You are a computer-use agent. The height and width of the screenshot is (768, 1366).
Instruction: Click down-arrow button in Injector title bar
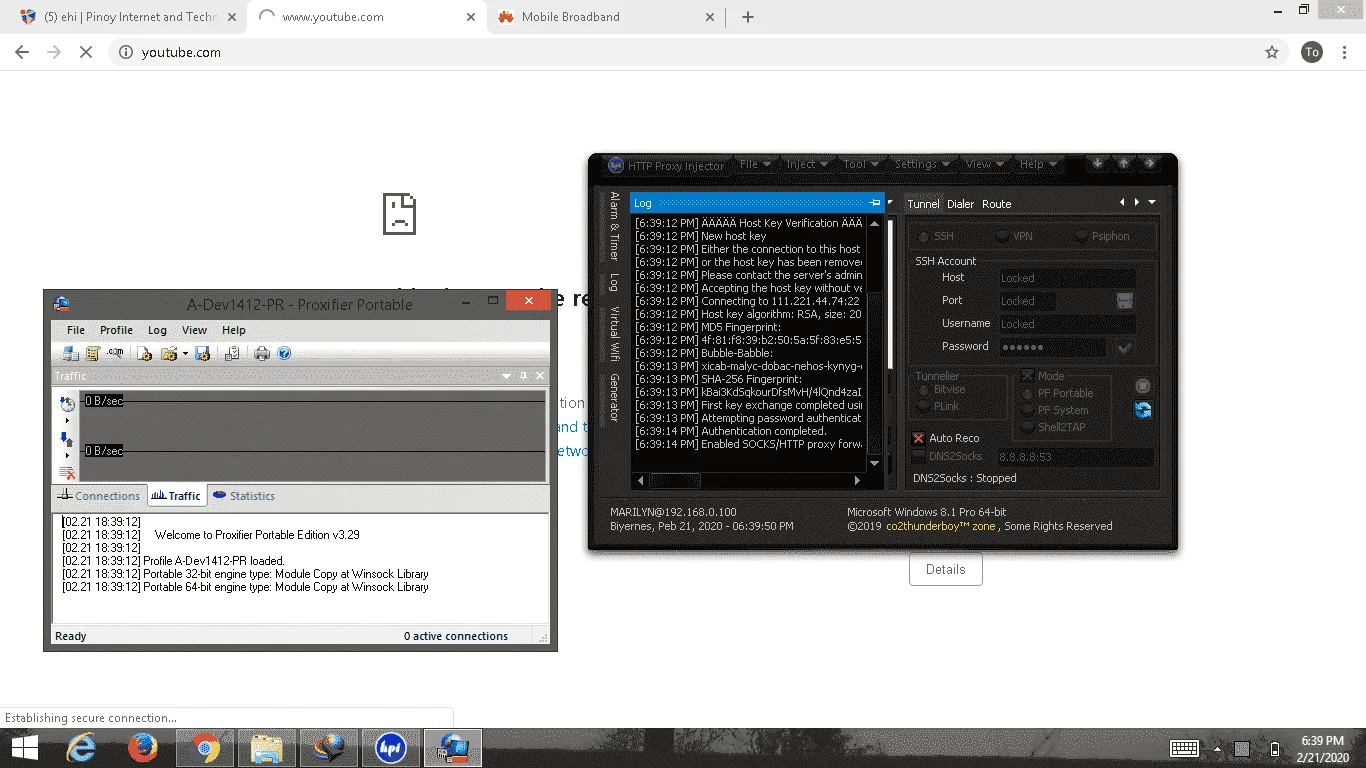pos(1097,163)
